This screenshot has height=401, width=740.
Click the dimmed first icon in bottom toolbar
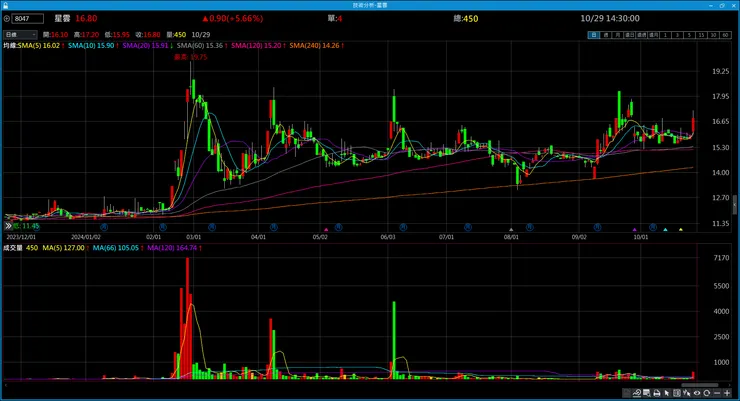tap(627, 393)
